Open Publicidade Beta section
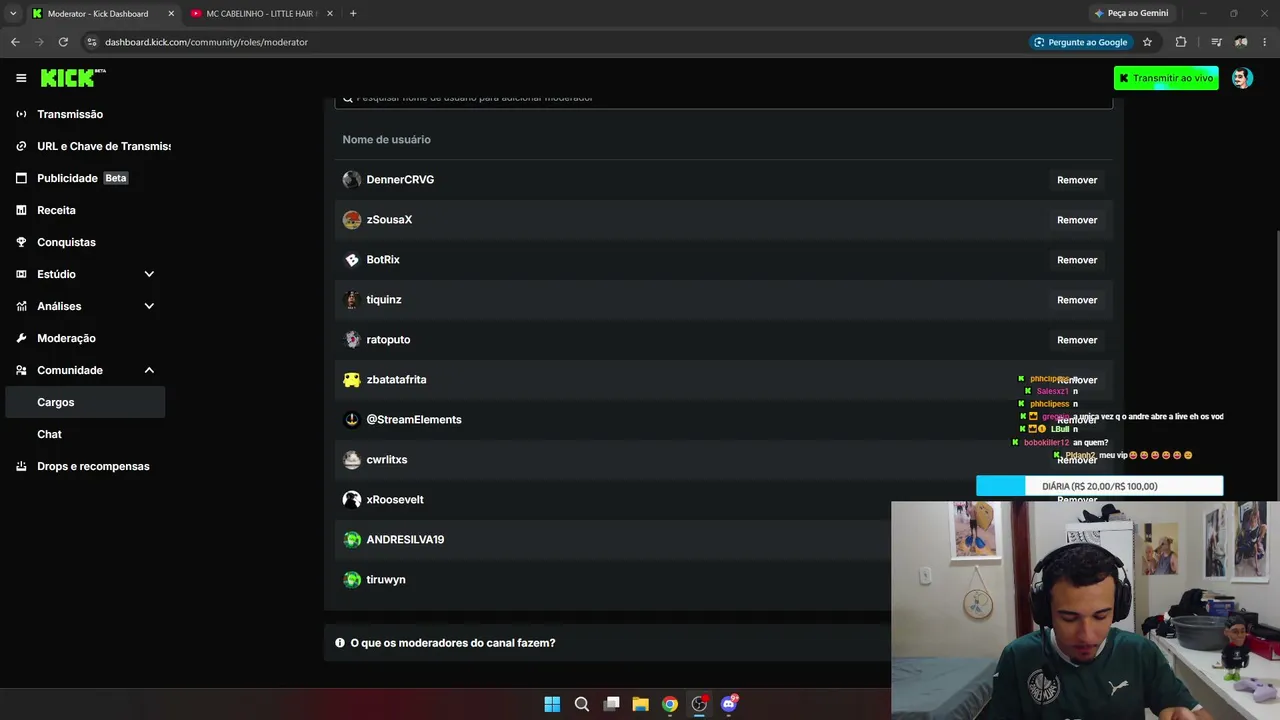1280x720 pixels. (83, 178)
